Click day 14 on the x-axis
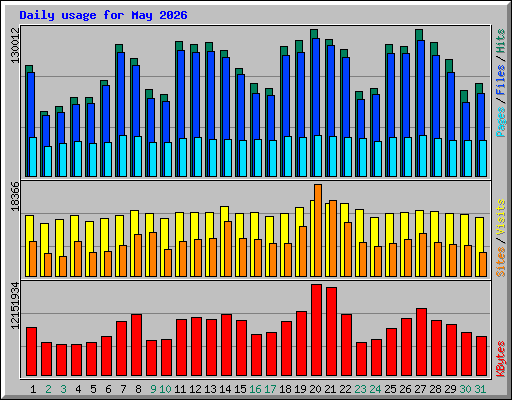The width and height of the screenshot is (512, 400). (x=225, y=389)
